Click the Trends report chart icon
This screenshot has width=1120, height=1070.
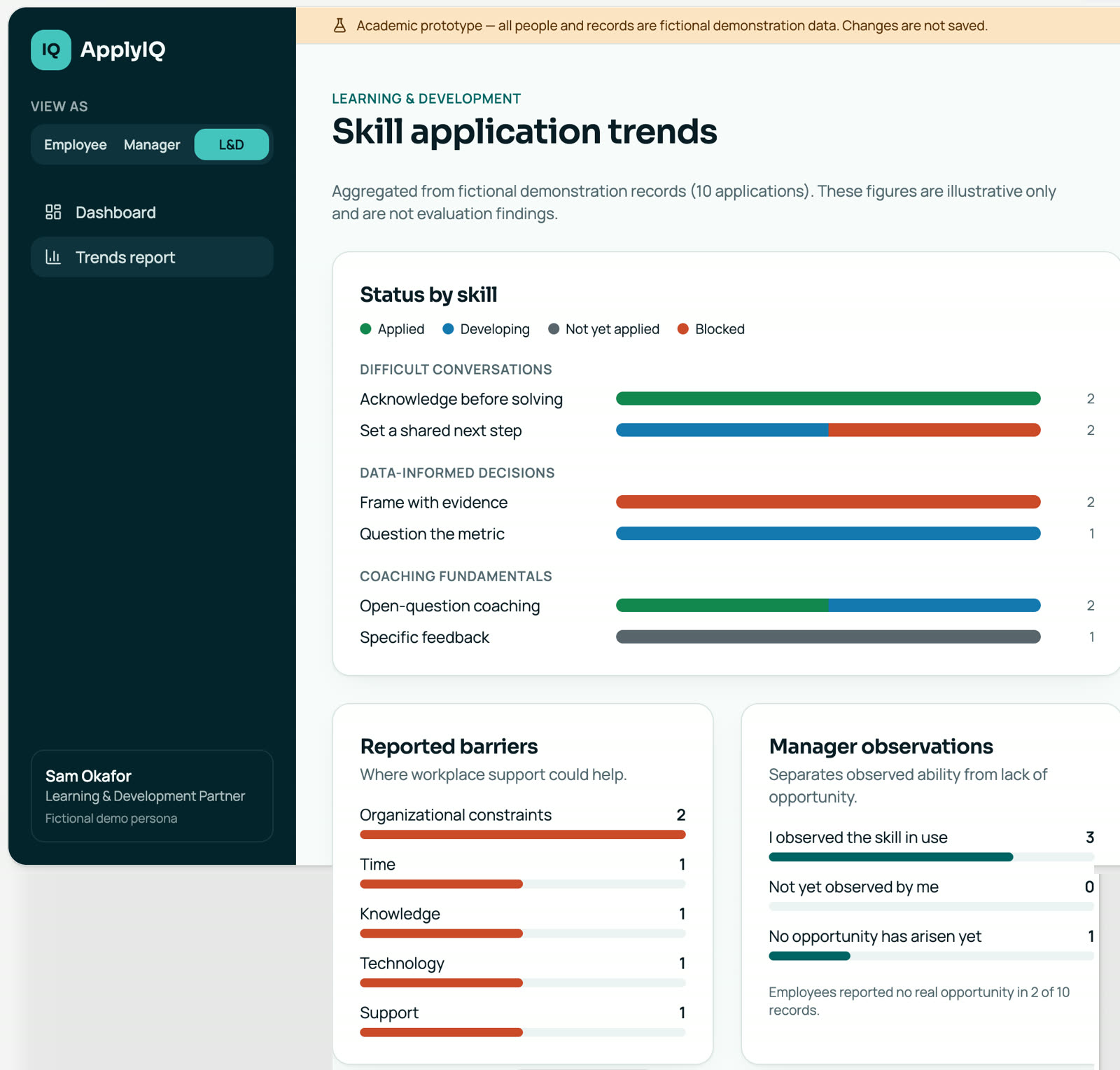pos(53,257)
